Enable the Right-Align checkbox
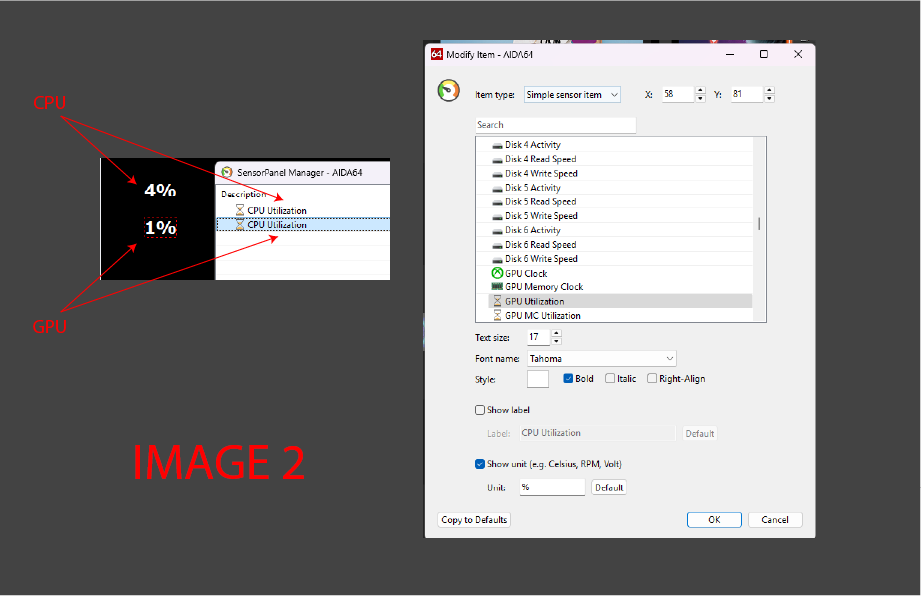 [652, 379]
